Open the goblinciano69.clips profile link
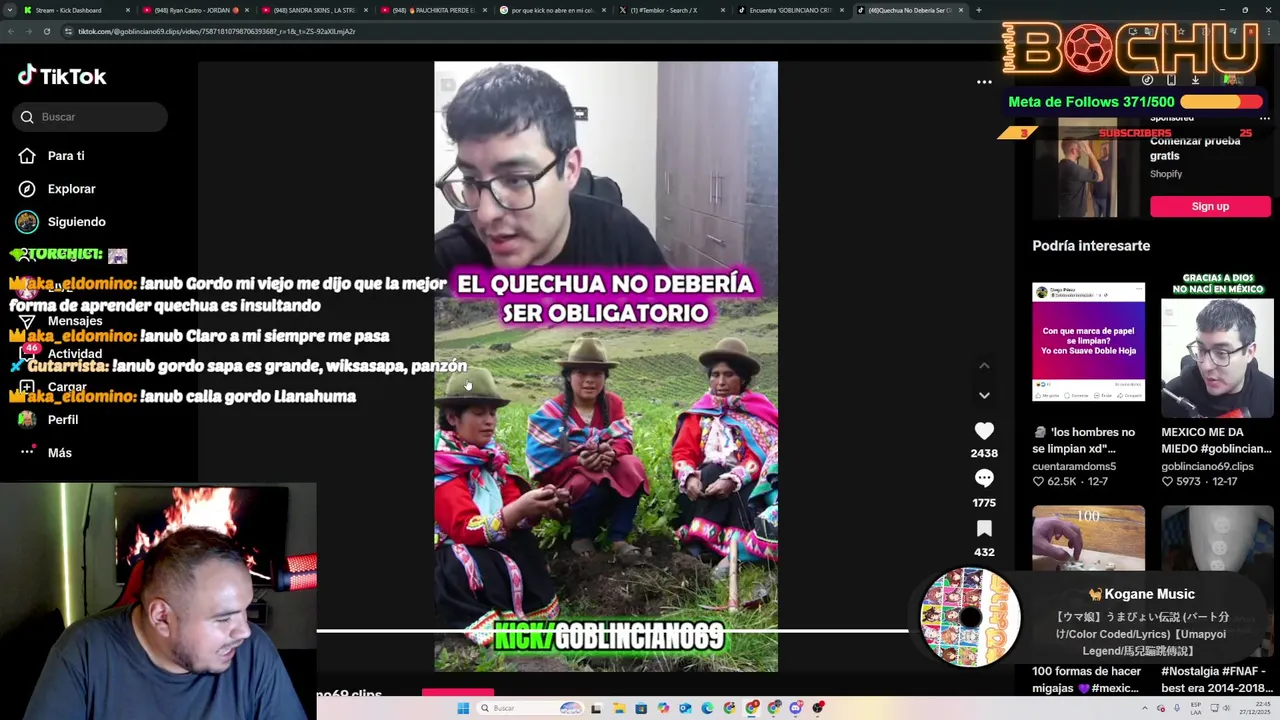The image size is (1280, 720). click(1207, 466)
